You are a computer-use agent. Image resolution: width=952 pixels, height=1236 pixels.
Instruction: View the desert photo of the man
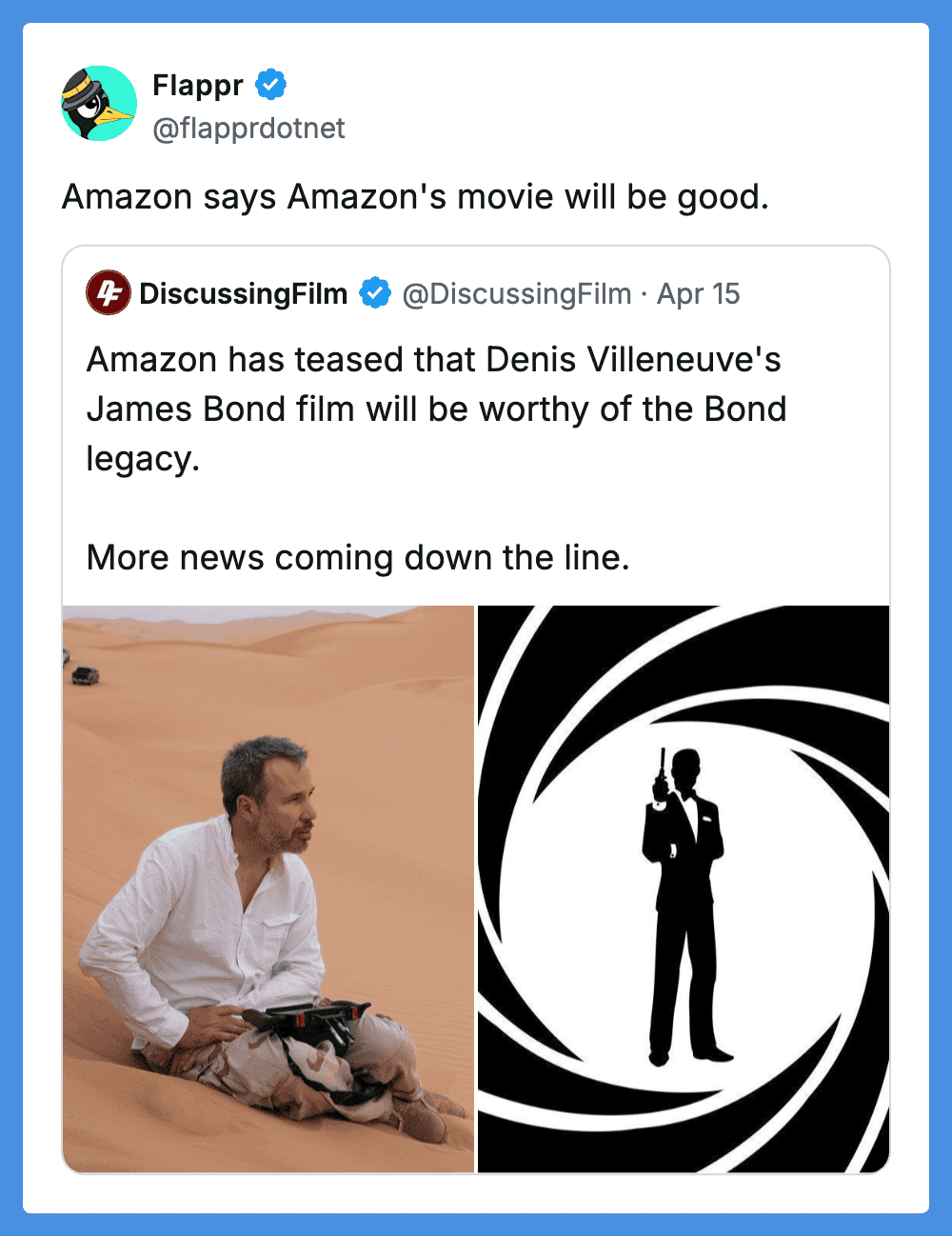tap(268, 888)
